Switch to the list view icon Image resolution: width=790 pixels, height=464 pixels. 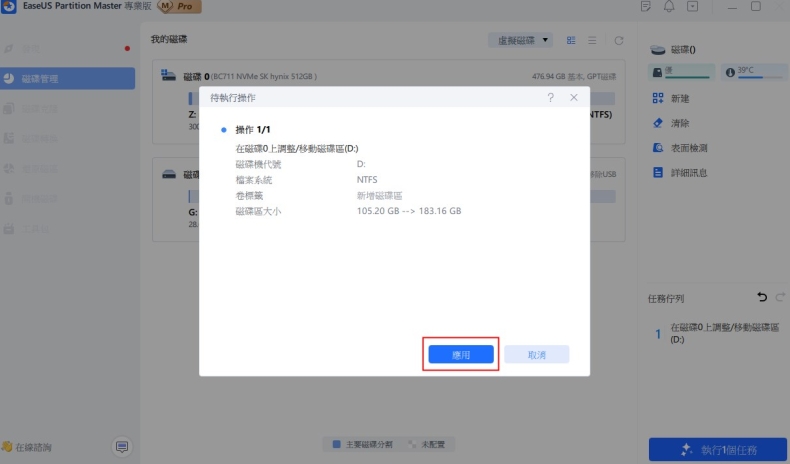592,40
